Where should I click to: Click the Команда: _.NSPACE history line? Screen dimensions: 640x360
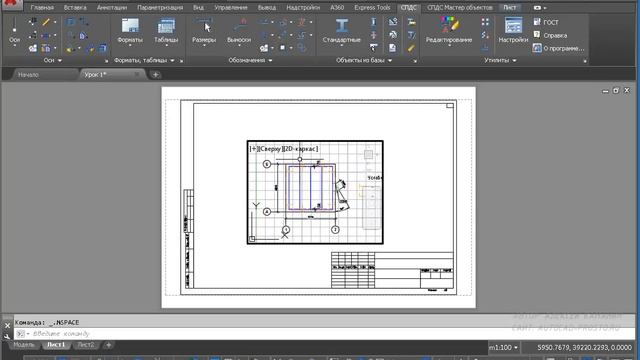click(x=47, y=322)
